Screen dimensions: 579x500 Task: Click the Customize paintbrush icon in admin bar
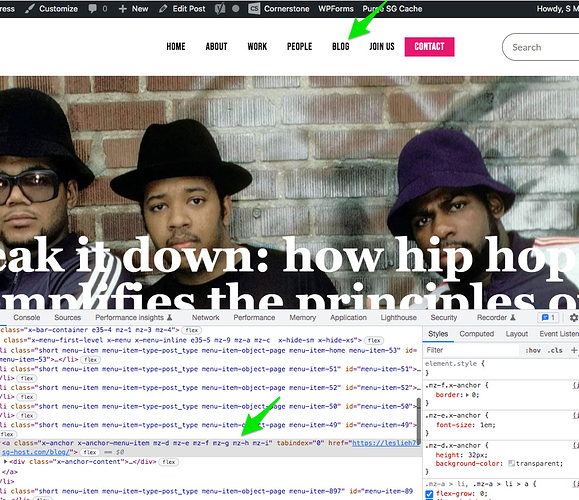[30, 8]
